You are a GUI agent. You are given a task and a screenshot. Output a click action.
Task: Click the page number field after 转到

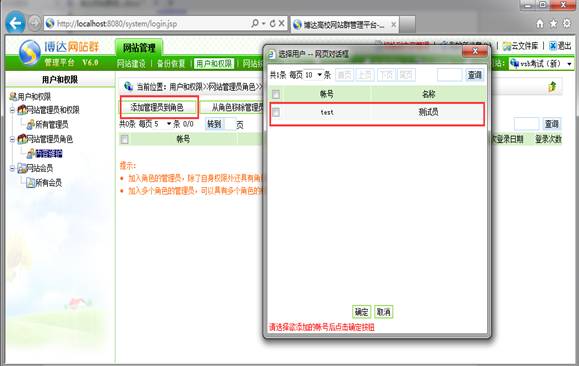tap(229, 124)
